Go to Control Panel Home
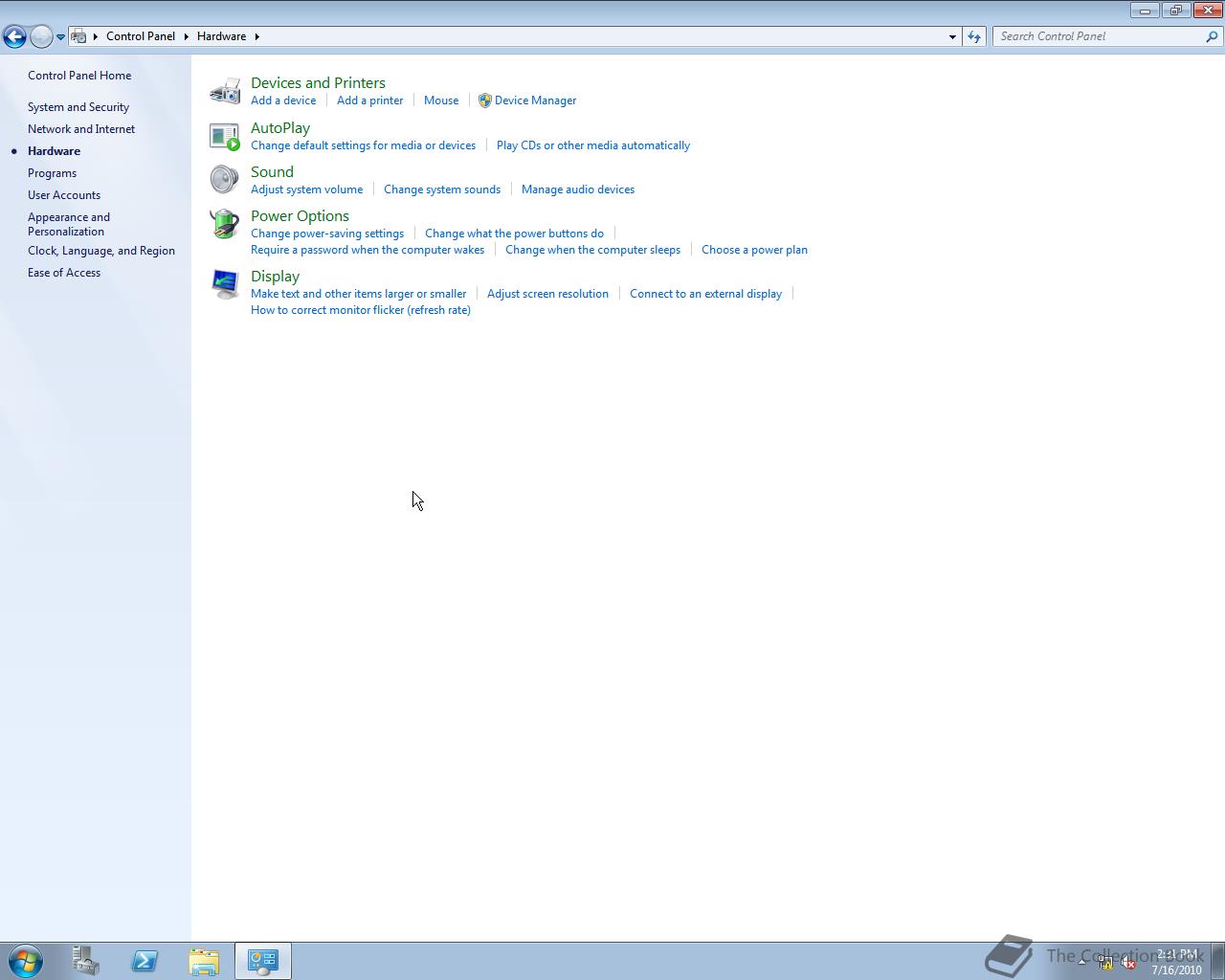This screenshot has width=1225, height=980. [x=79, y=76]
